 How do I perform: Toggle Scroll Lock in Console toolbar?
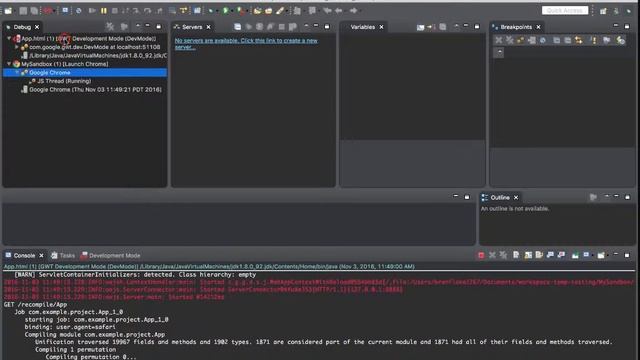pos(528,255)
